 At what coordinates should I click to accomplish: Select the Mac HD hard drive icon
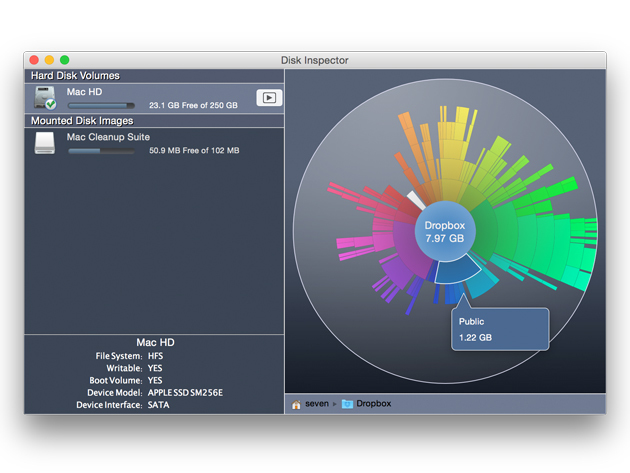click(45, 98)
